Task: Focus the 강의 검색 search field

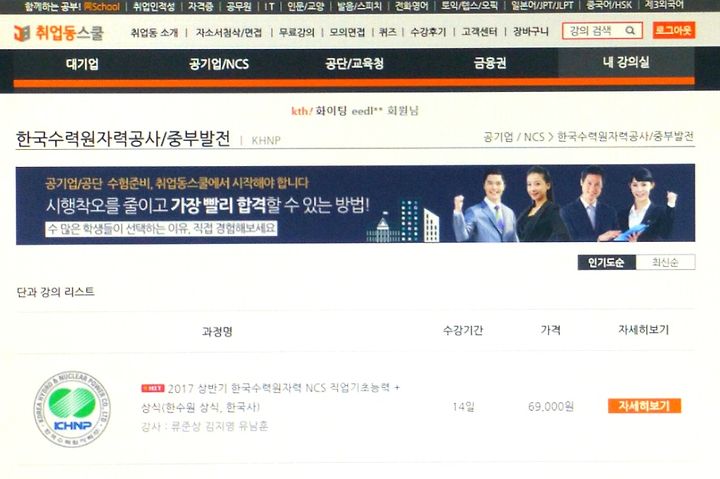Action: pos(602,31)
